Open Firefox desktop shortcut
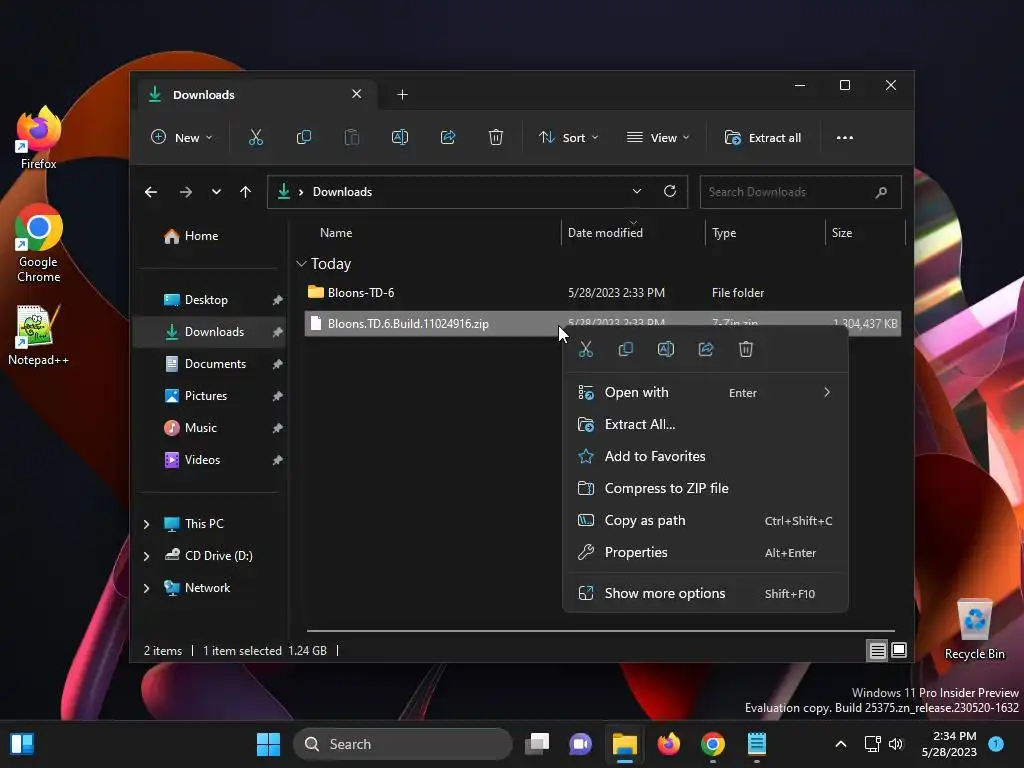1024x768 pixels. click(38, 138)
